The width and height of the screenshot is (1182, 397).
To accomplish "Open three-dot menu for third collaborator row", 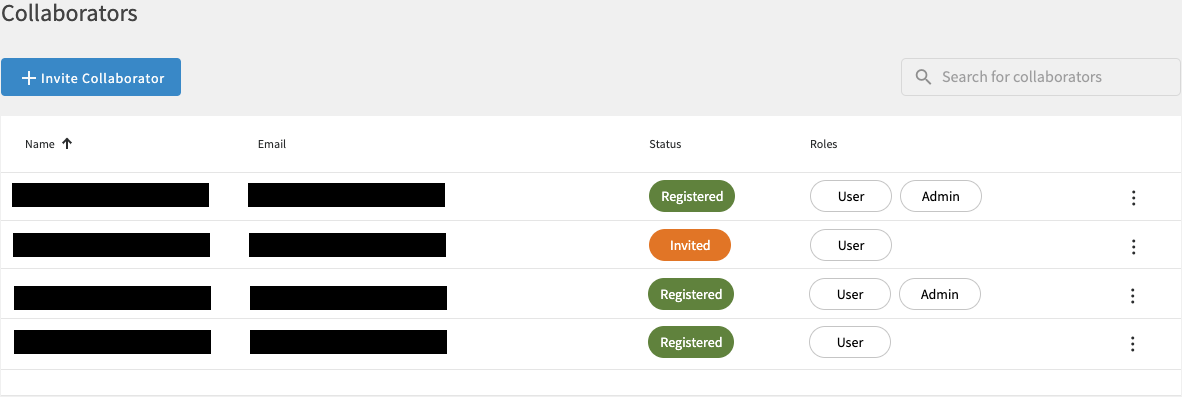I will pyautogui.click(x=1132, y=295).
